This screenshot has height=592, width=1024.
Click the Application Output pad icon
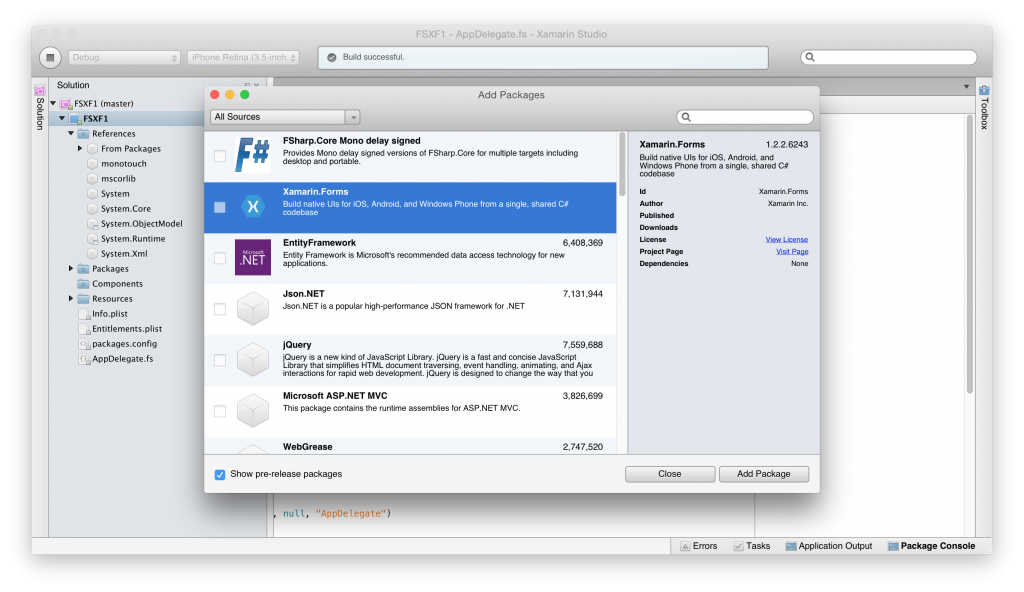(791, 546)
